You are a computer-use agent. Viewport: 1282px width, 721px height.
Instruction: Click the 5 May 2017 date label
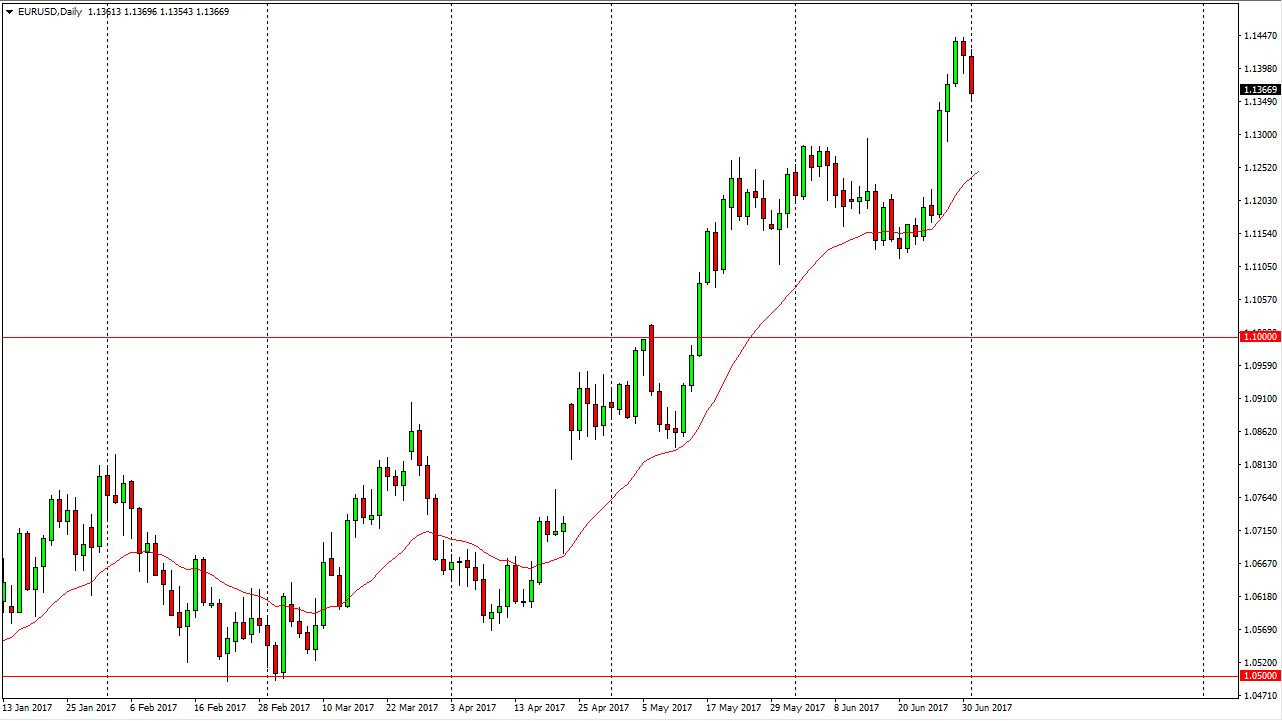667,708
